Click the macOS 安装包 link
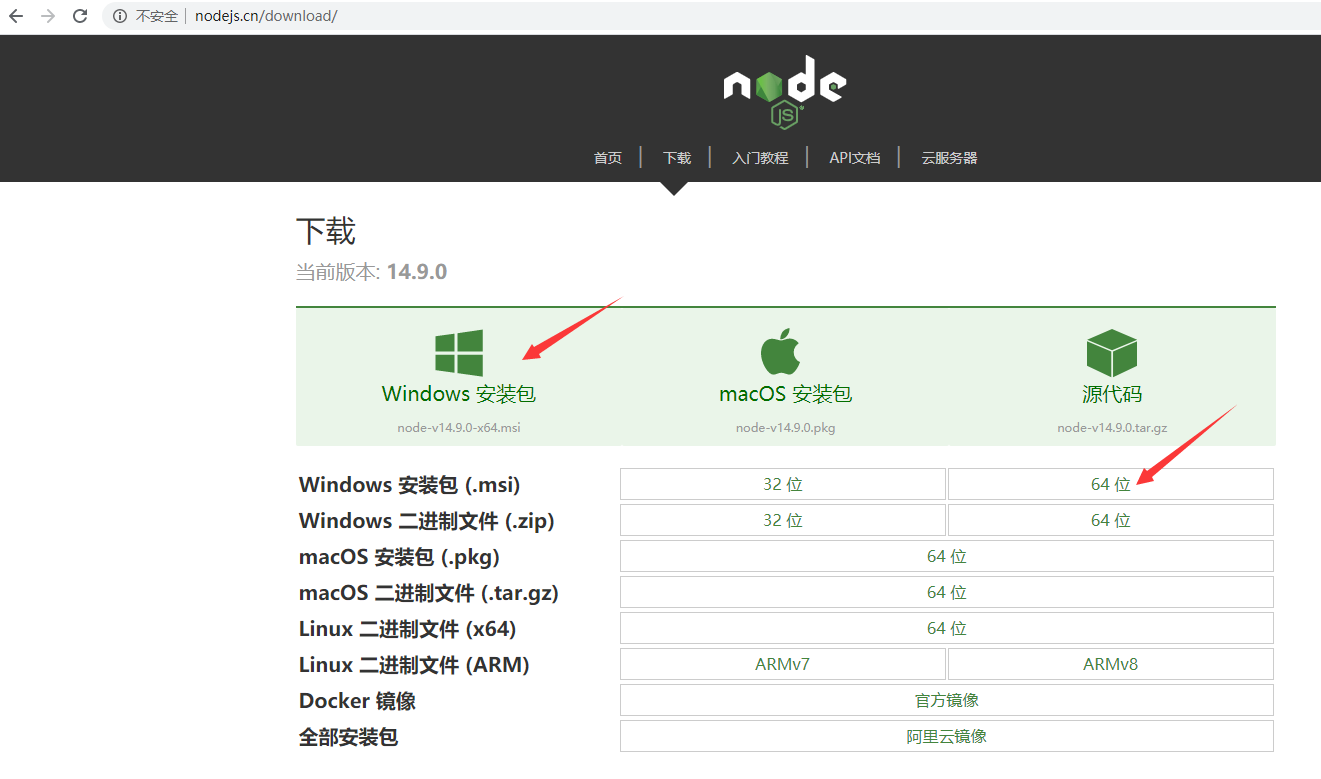This screenshot has height=779, width=1321. [x=786, y=394]
